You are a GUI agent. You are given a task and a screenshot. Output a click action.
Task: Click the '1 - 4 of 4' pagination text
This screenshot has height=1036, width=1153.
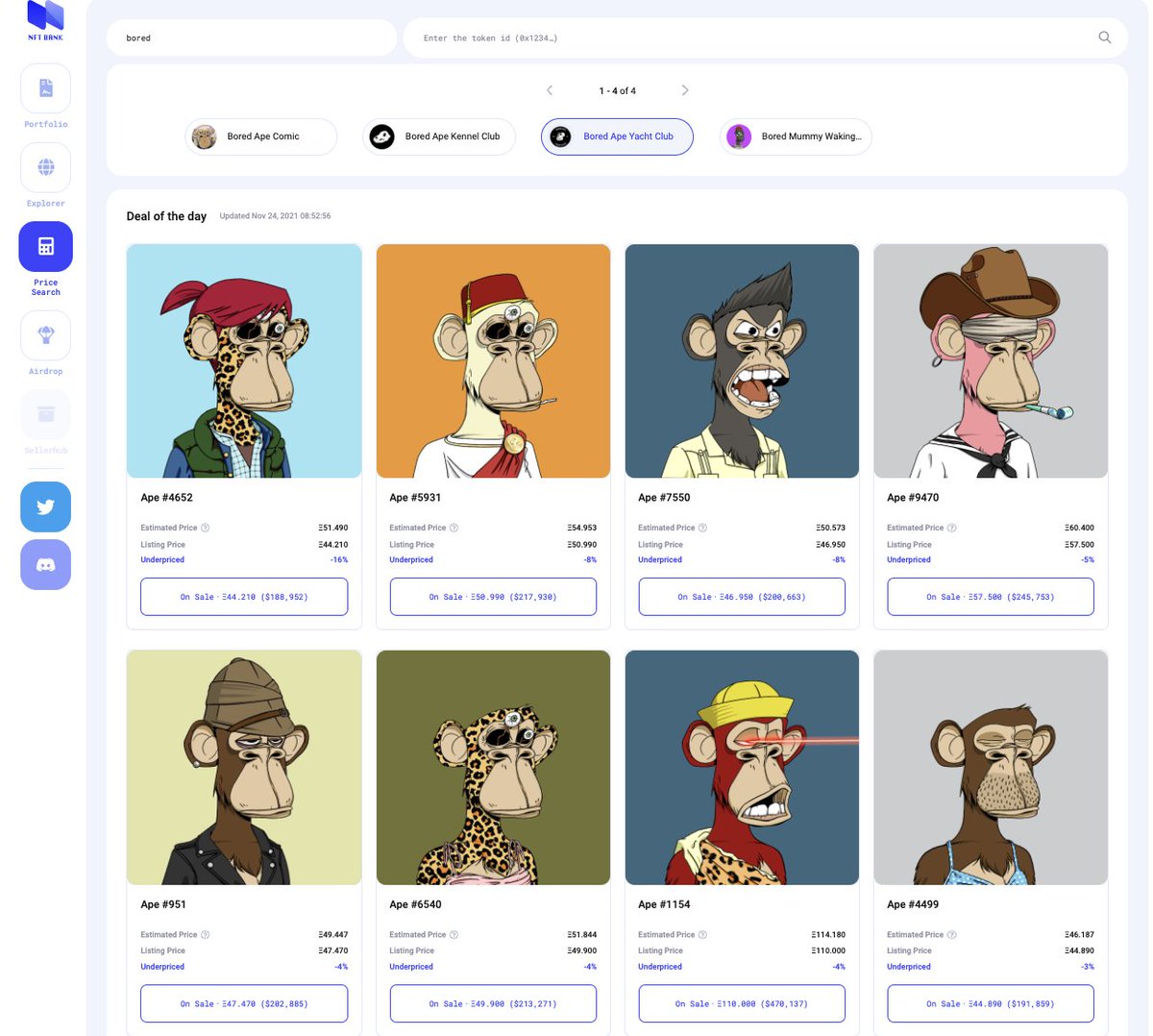[x=617, y=90]
